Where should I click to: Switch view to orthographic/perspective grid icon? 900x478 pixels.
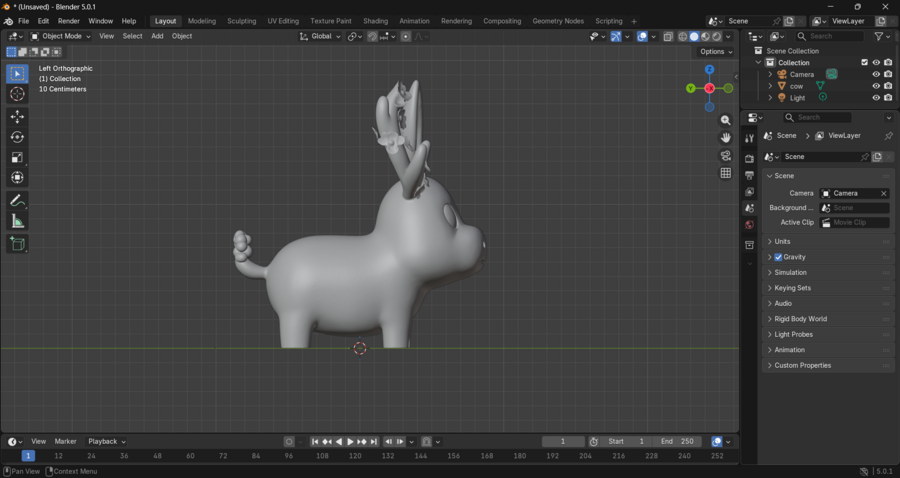[x=726, y=173]
